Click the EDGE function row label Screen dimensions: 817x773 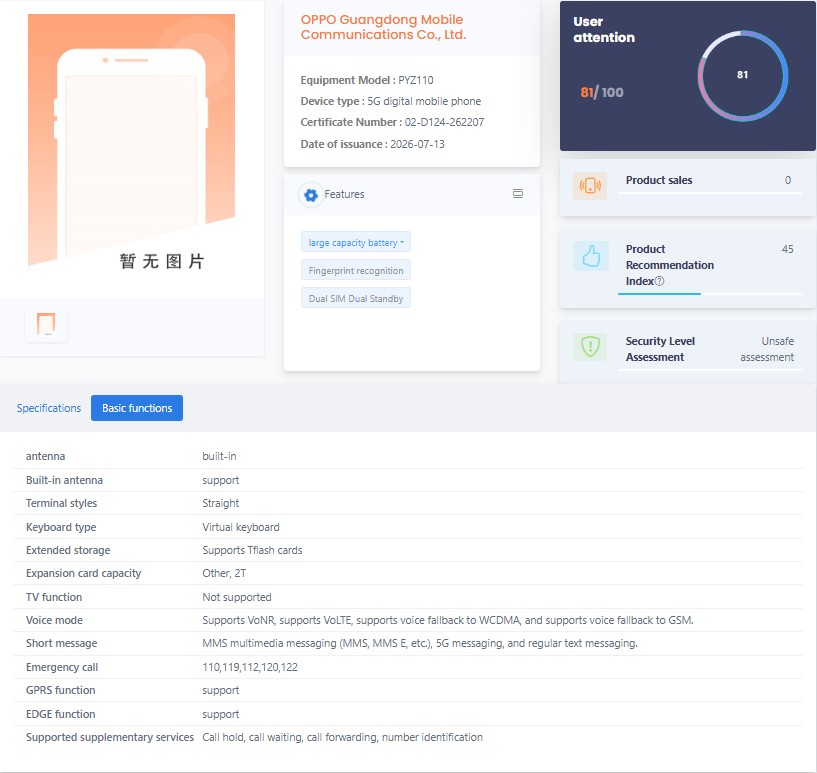pos(60,714)
